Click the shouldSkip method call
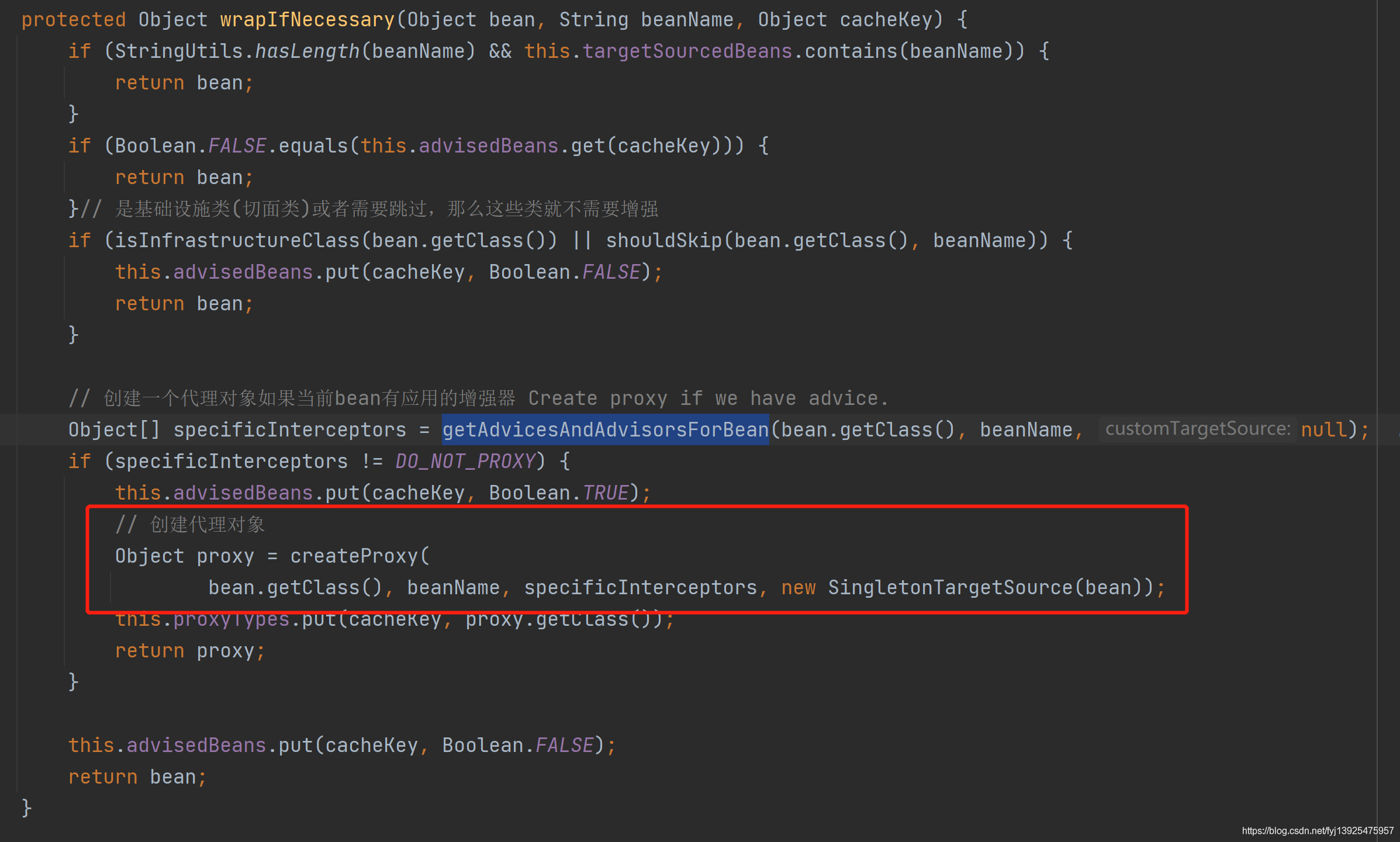Viewport: 1400px width, 842px height. 664,241
